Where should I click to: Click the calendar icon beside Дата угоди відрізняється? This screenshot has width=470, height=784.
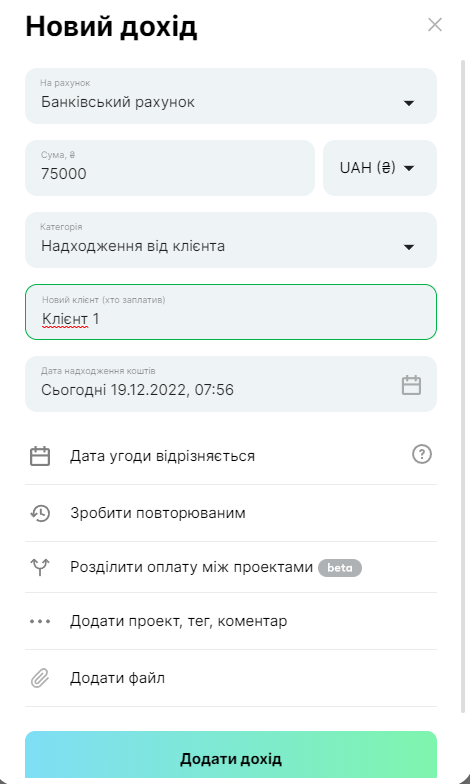click(x=40, y=456)
